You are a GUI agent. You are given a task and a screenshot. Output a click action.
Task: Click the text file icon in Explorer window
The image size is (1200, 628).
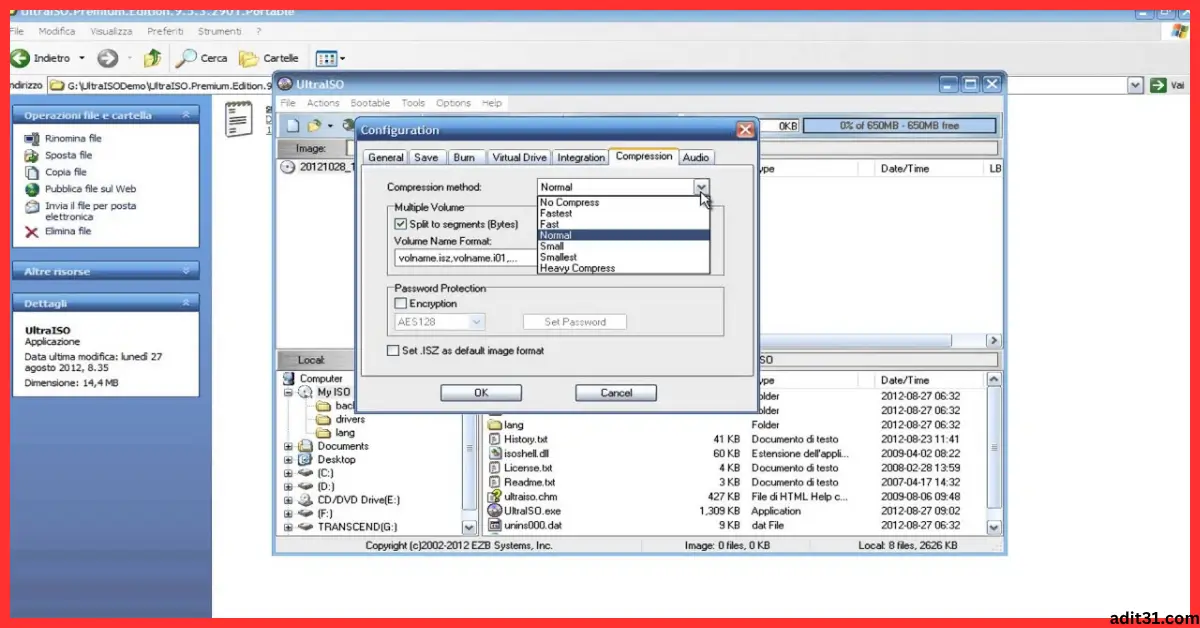coord(238,119)
